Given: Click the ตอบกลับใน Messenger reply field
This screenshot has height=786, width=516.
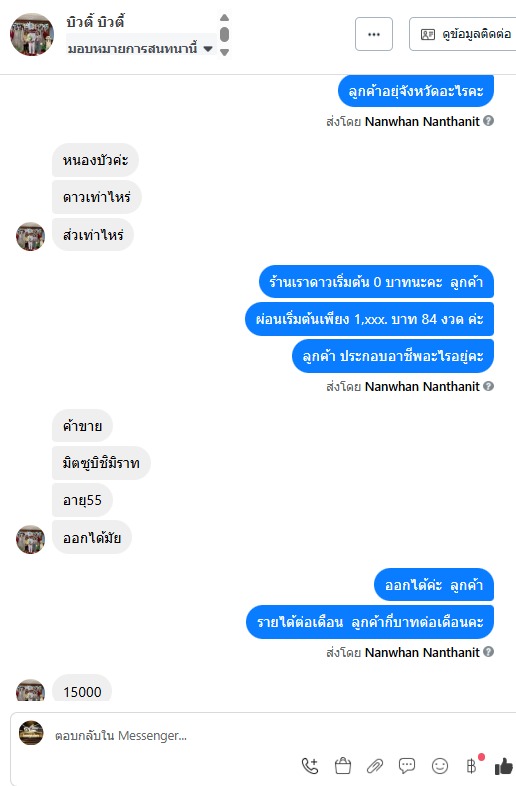Looking at the screenshot, I should pos(261,735).
